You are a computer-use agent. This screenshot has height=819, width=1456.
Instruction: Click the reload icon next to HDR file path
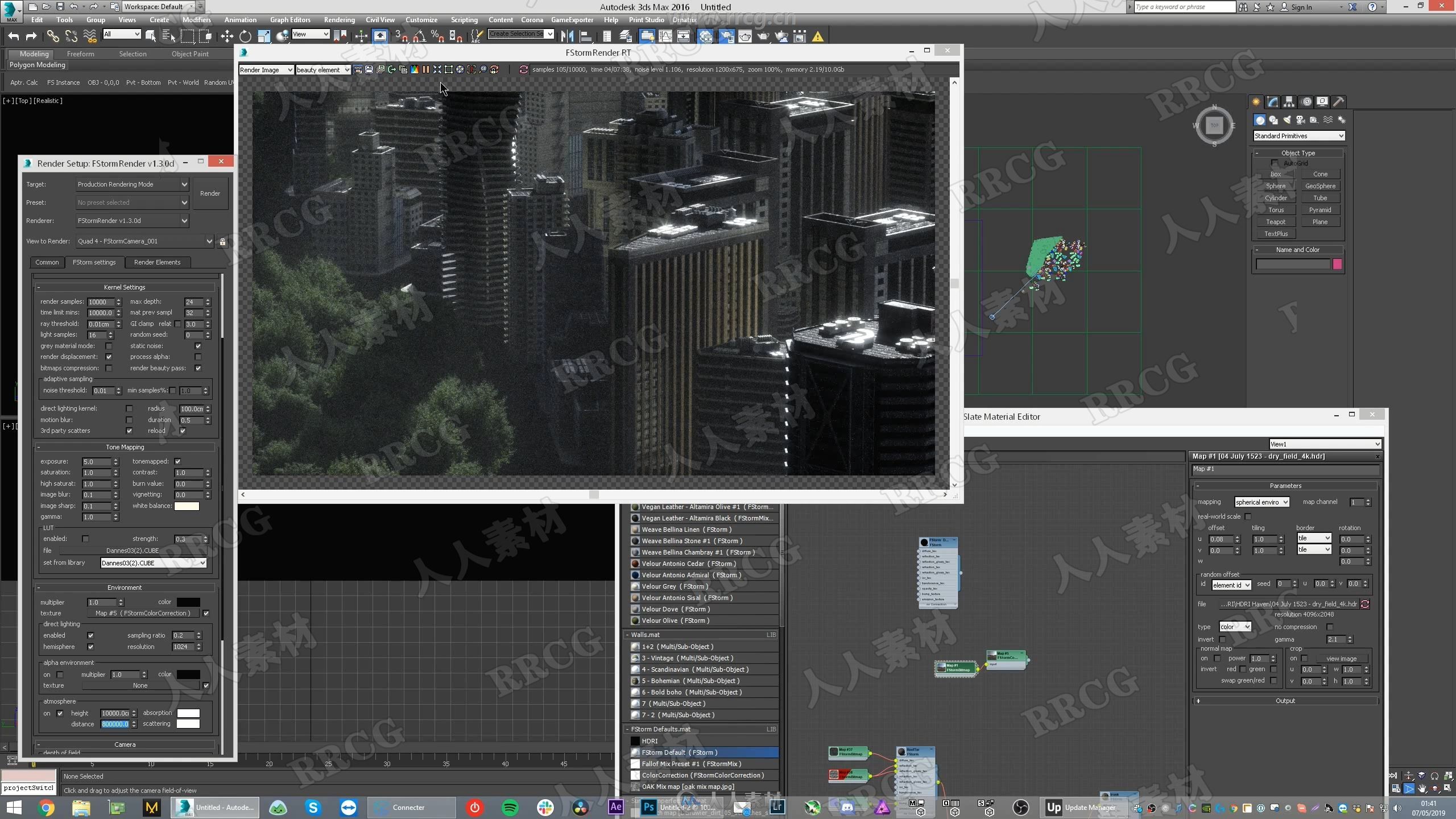[x=1365, y=604]
